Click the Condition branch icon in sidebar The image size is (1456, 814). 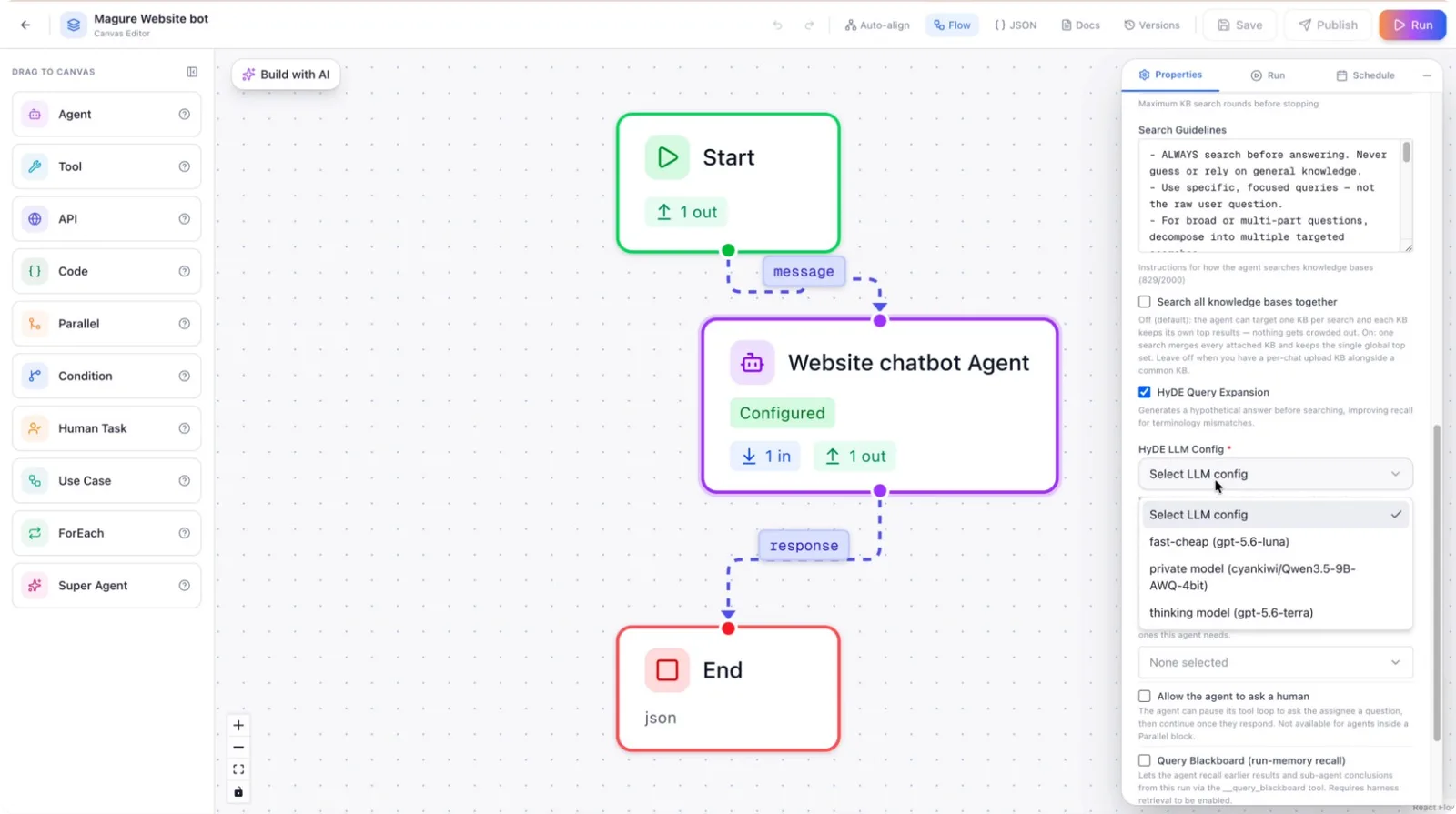[35, 376]
